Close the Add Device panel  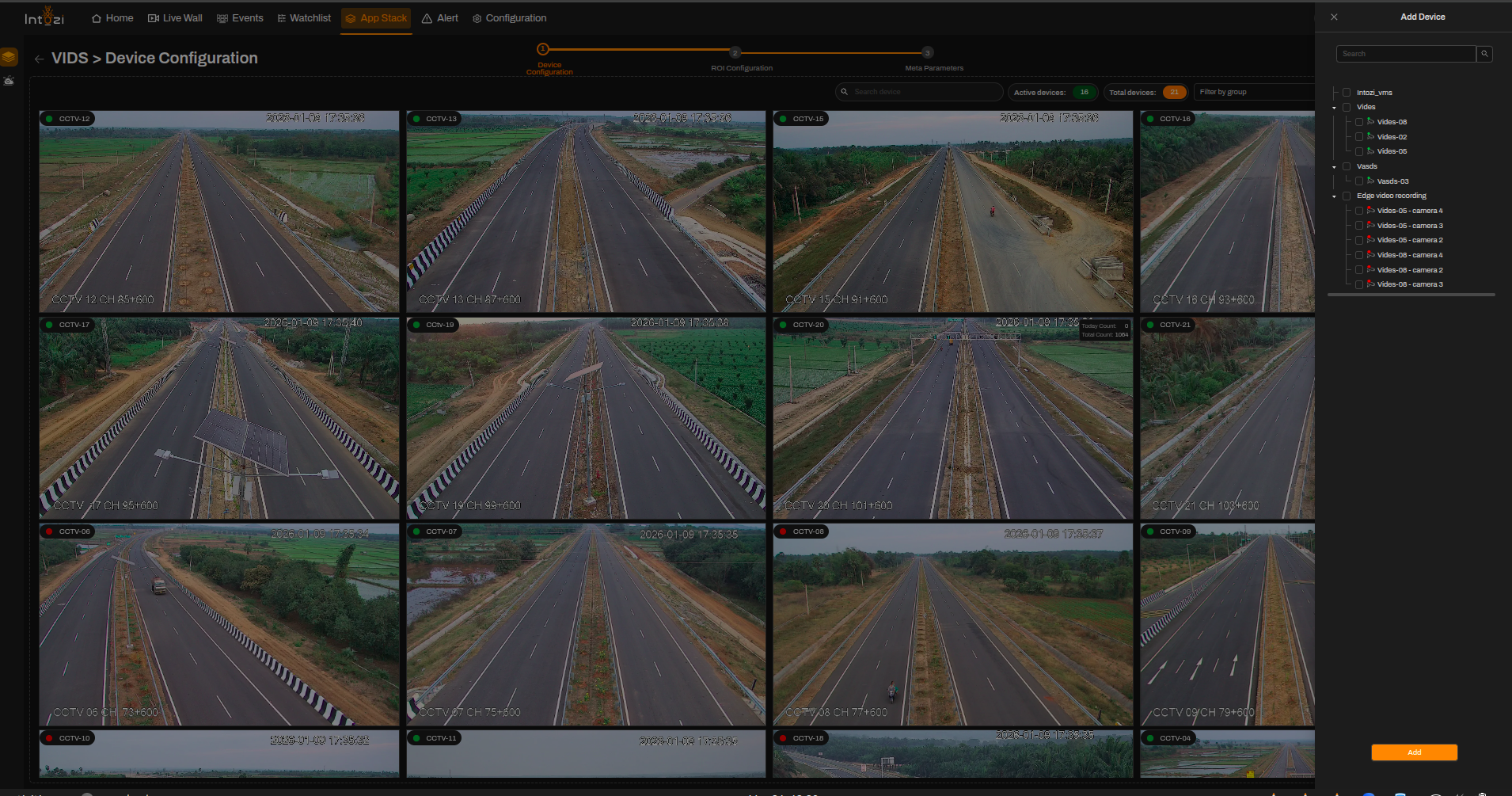[1334, 17]
